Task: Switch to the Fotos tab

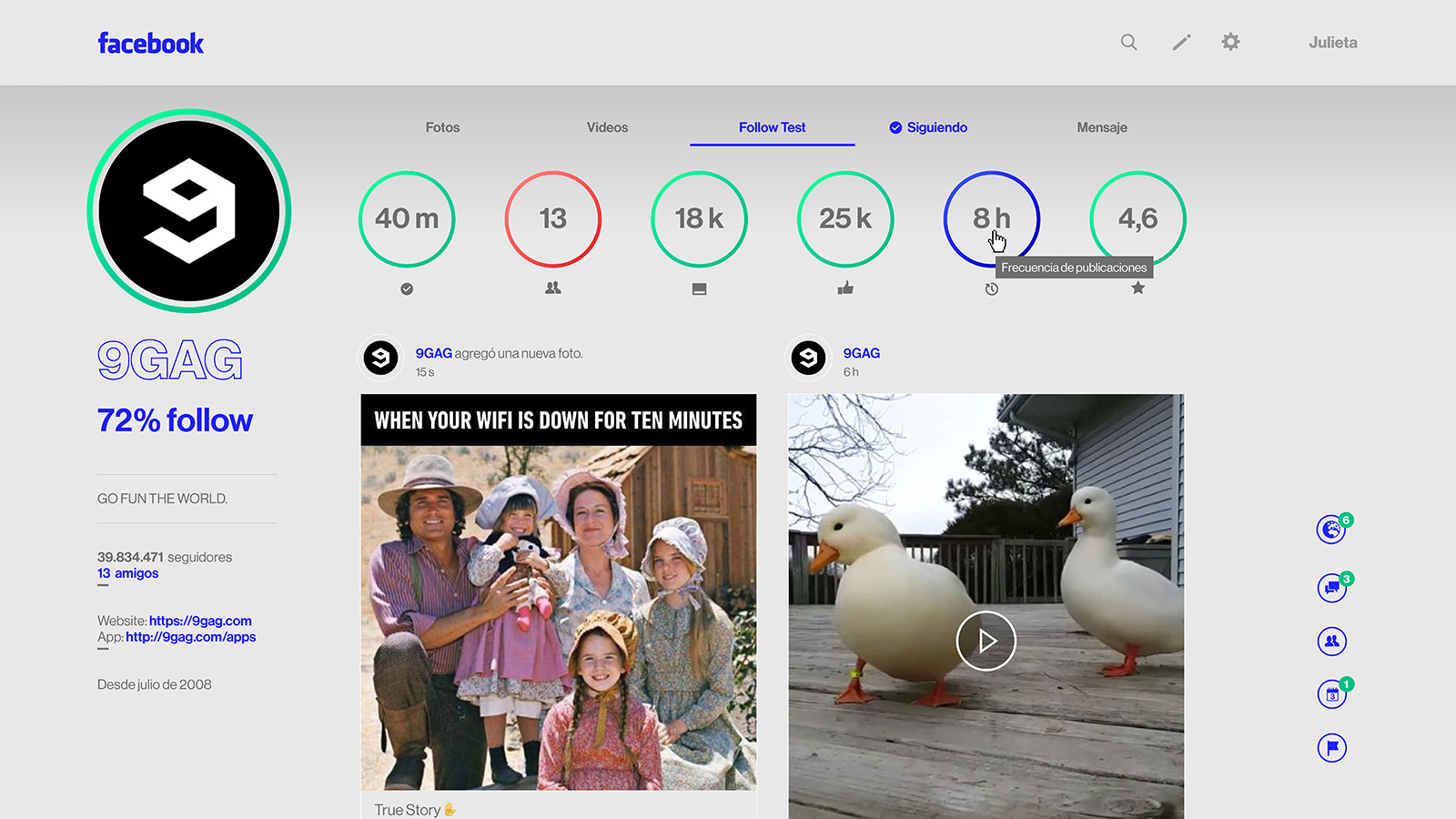Action: [442, 127]
